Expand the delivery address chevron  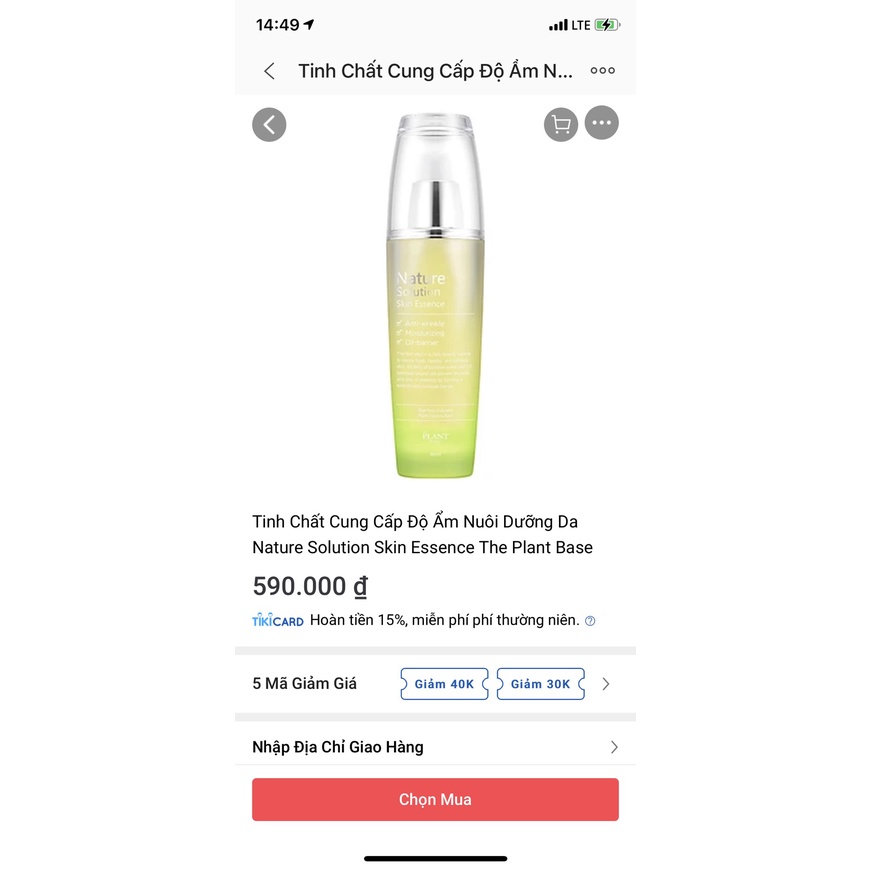pos(614,747)
